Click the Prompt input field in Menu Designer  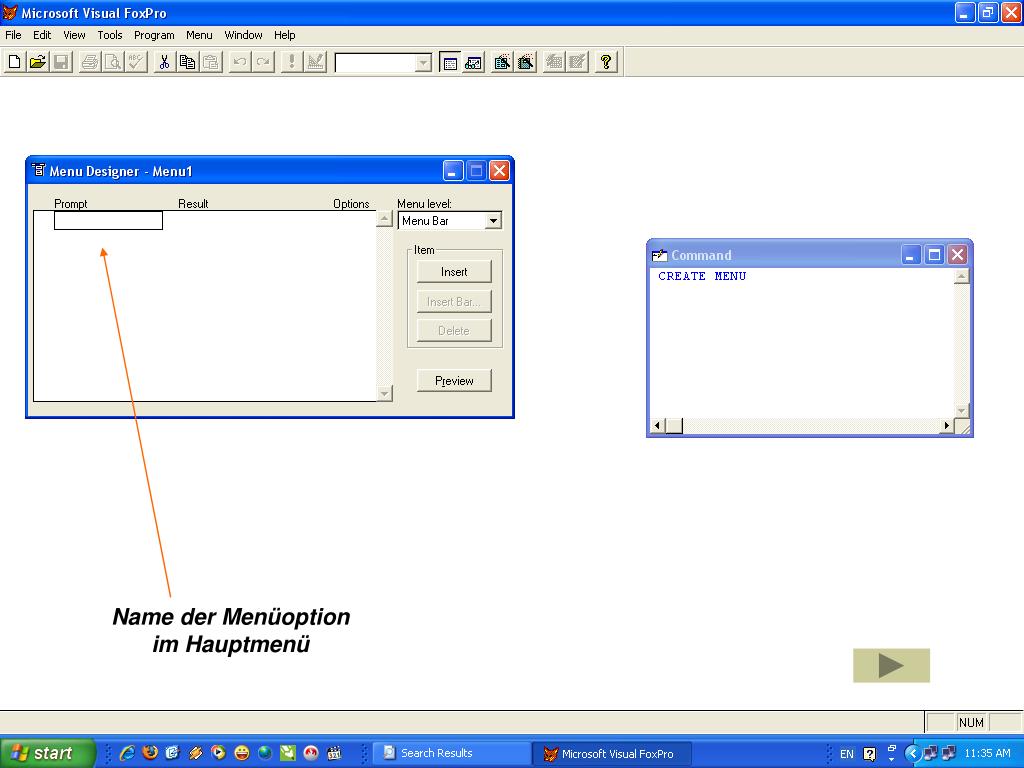[108, 221]
